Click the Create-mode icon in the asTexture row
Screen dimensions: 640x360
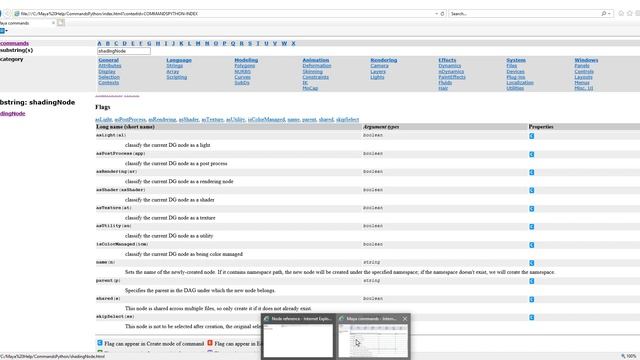[531, 209]
